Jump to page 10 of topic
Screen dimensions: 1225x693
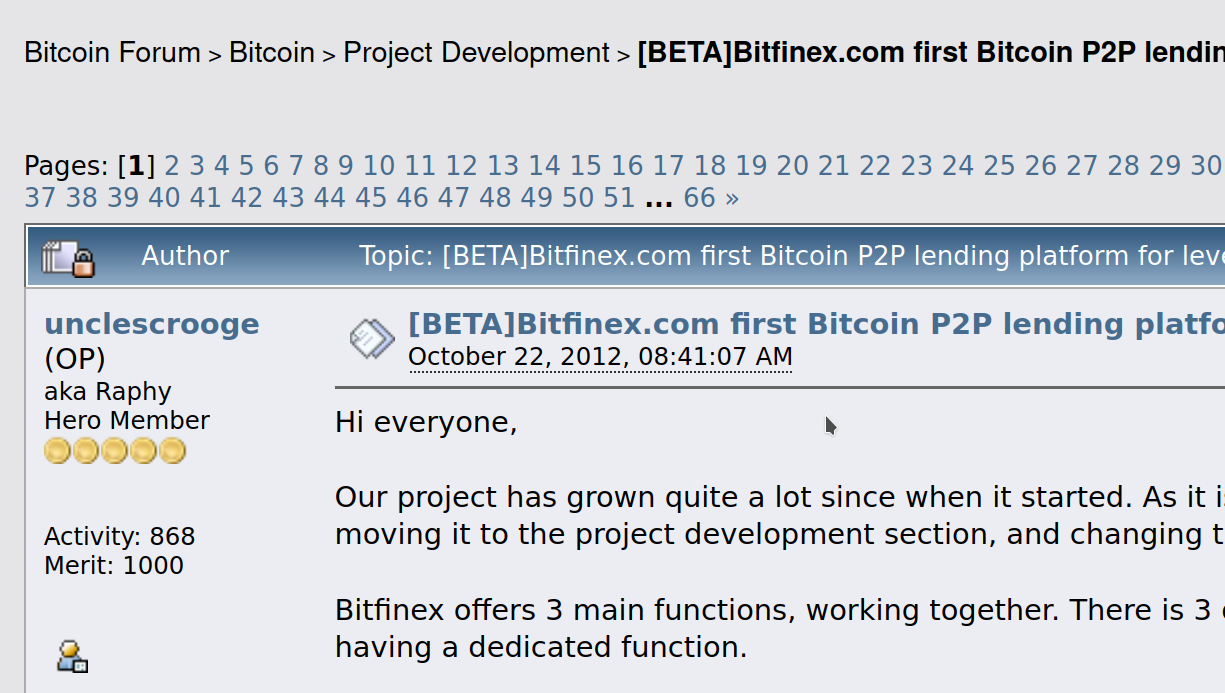click(x=379, y=166)
